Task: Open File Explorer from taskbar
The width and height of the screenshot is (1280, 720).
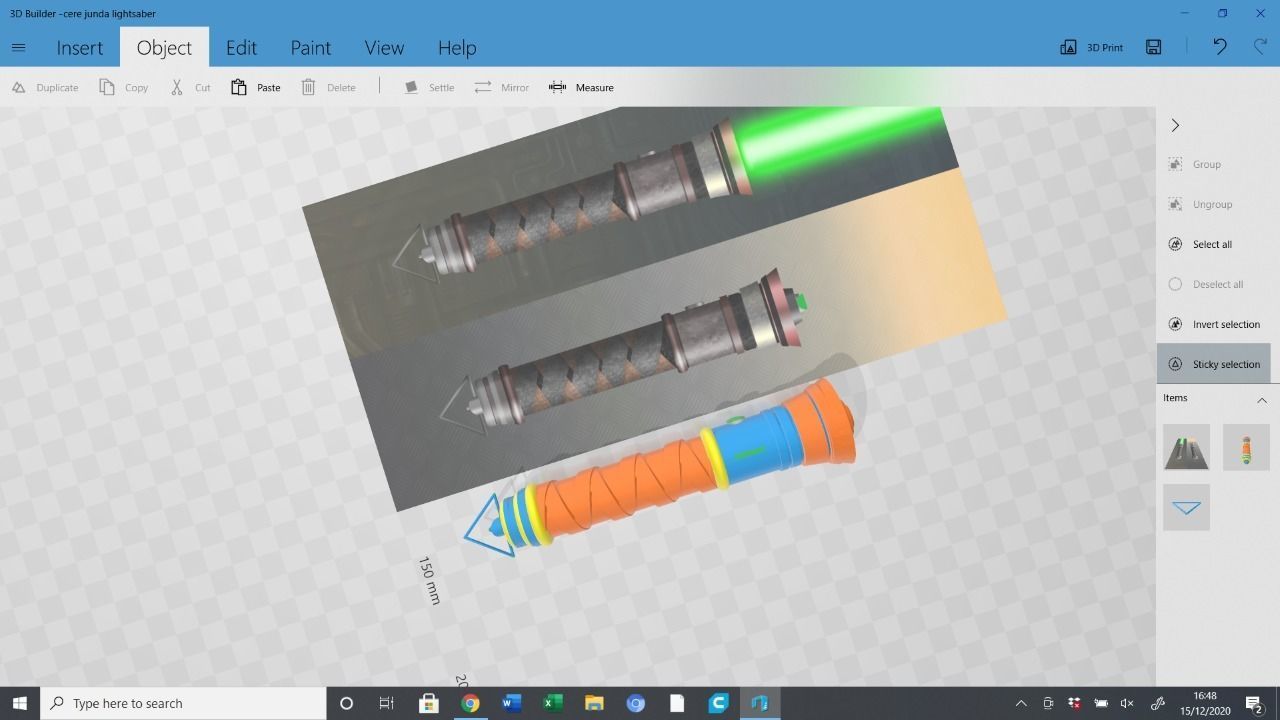Action: coord(594,703)
